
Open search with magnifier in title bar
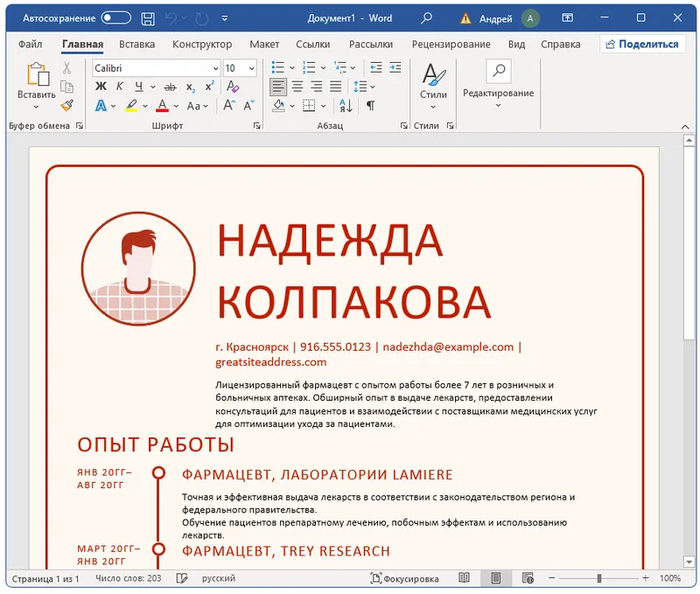coord(427,18)
